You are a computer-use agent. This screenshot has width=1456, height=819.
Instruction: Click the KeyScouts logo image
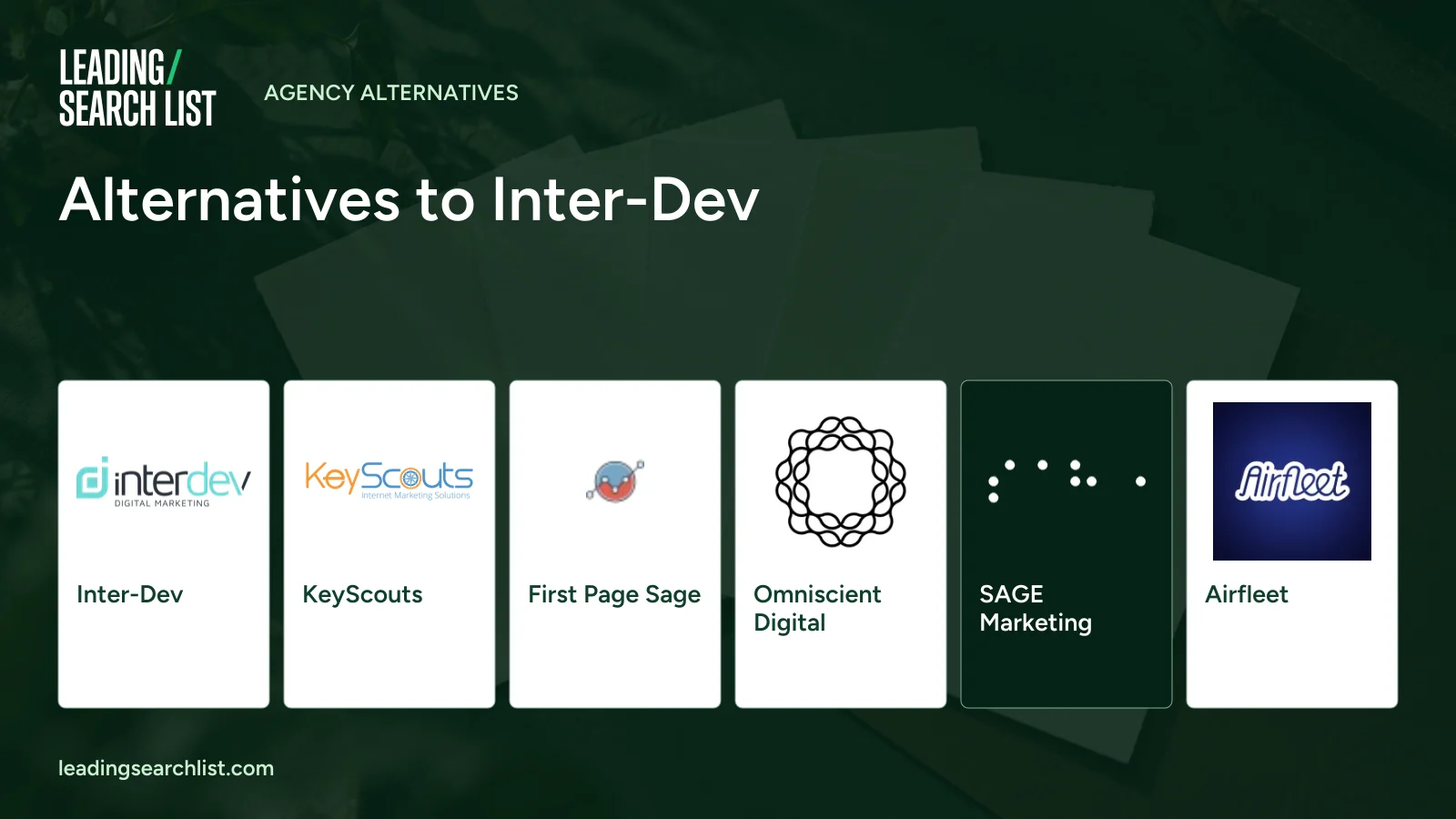click(389, 480)
